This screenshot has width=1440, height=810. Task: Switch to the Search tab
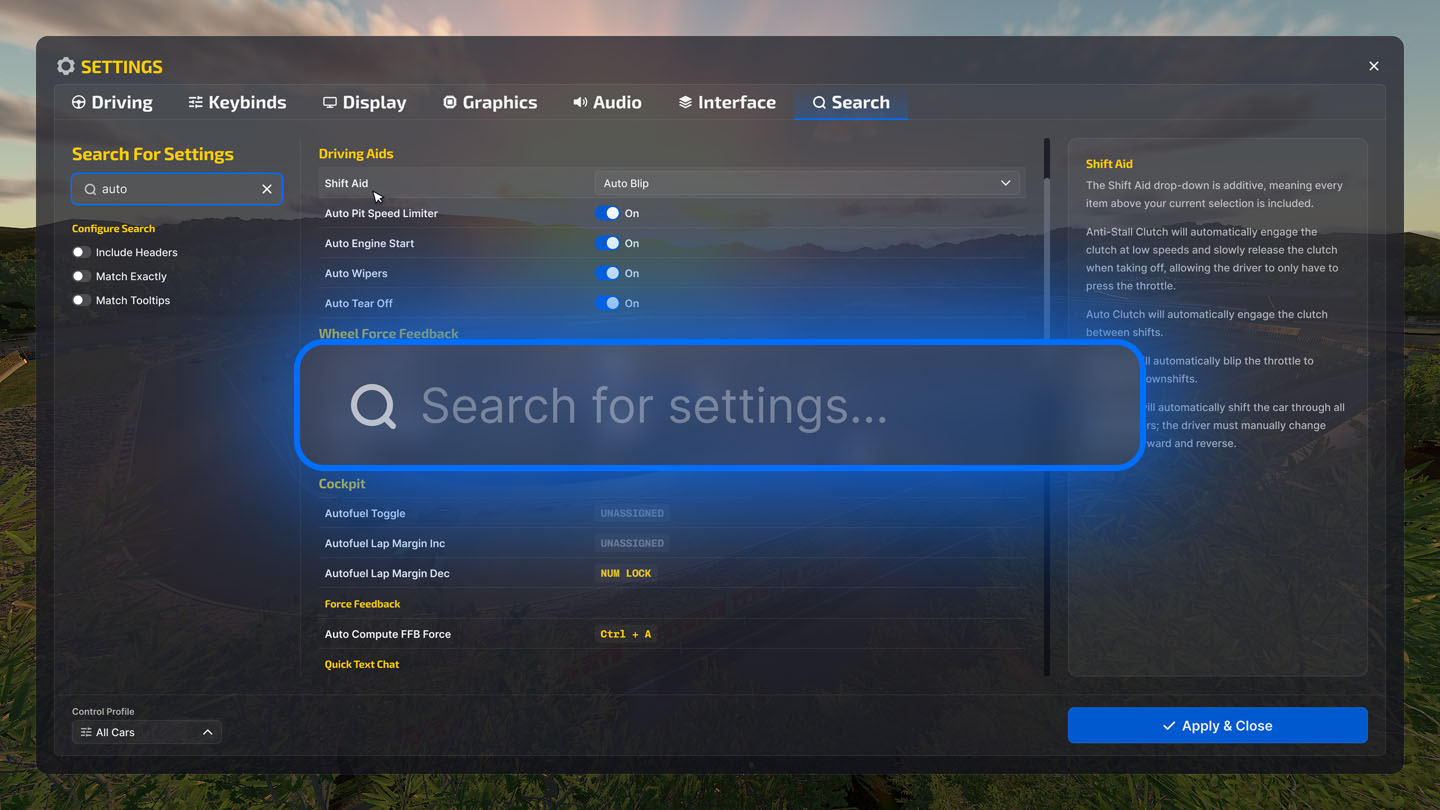[851, 103]
